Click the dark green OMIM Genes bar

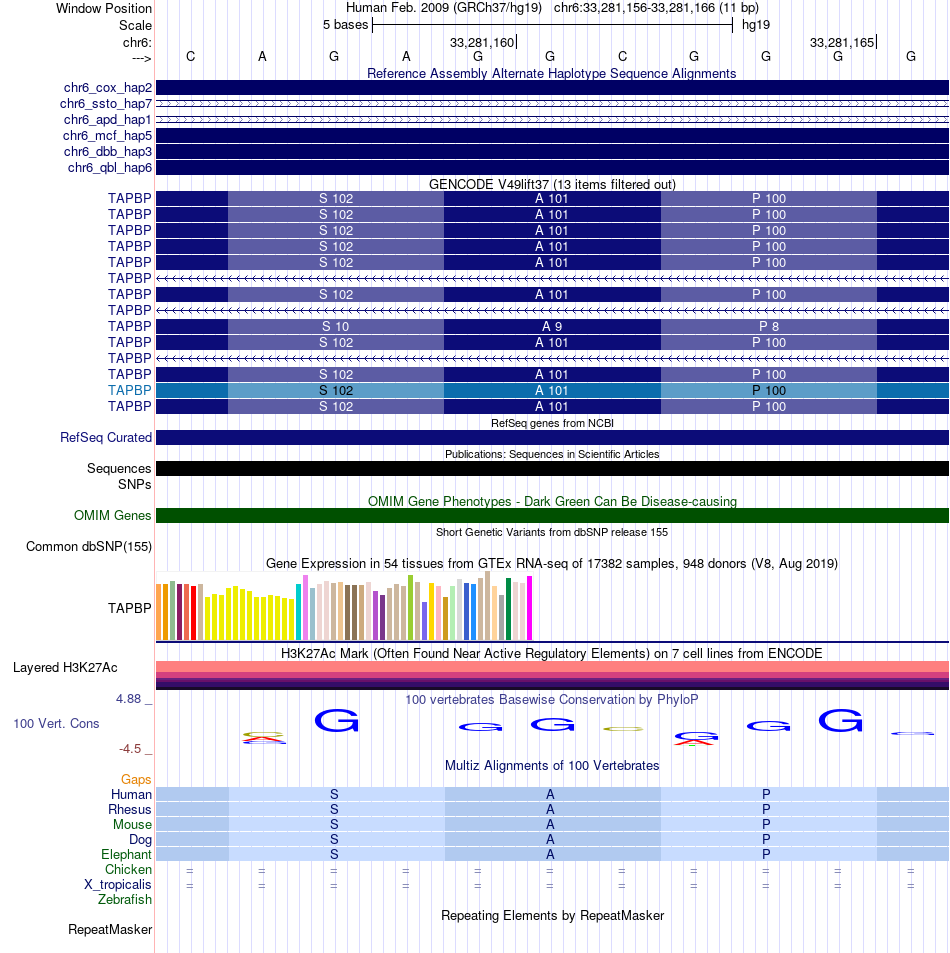(552, 515)
